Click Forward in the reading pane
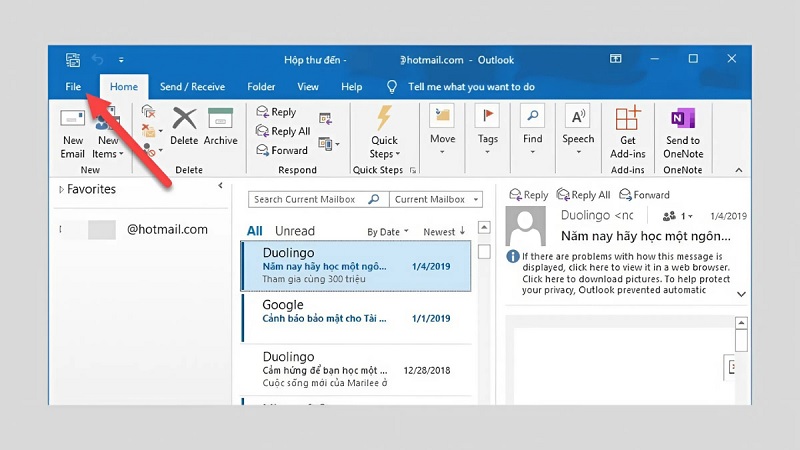Screen dimensions: 800x450 click(x=644, y=195)
